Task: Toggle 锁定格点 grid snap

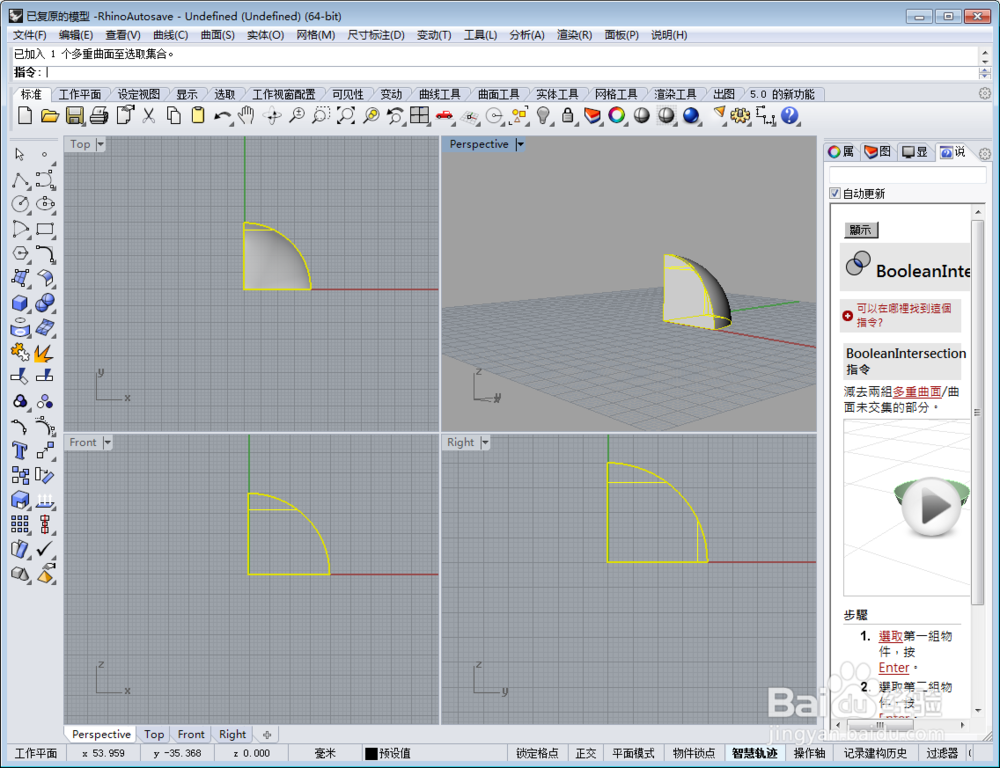Action: 537,753
